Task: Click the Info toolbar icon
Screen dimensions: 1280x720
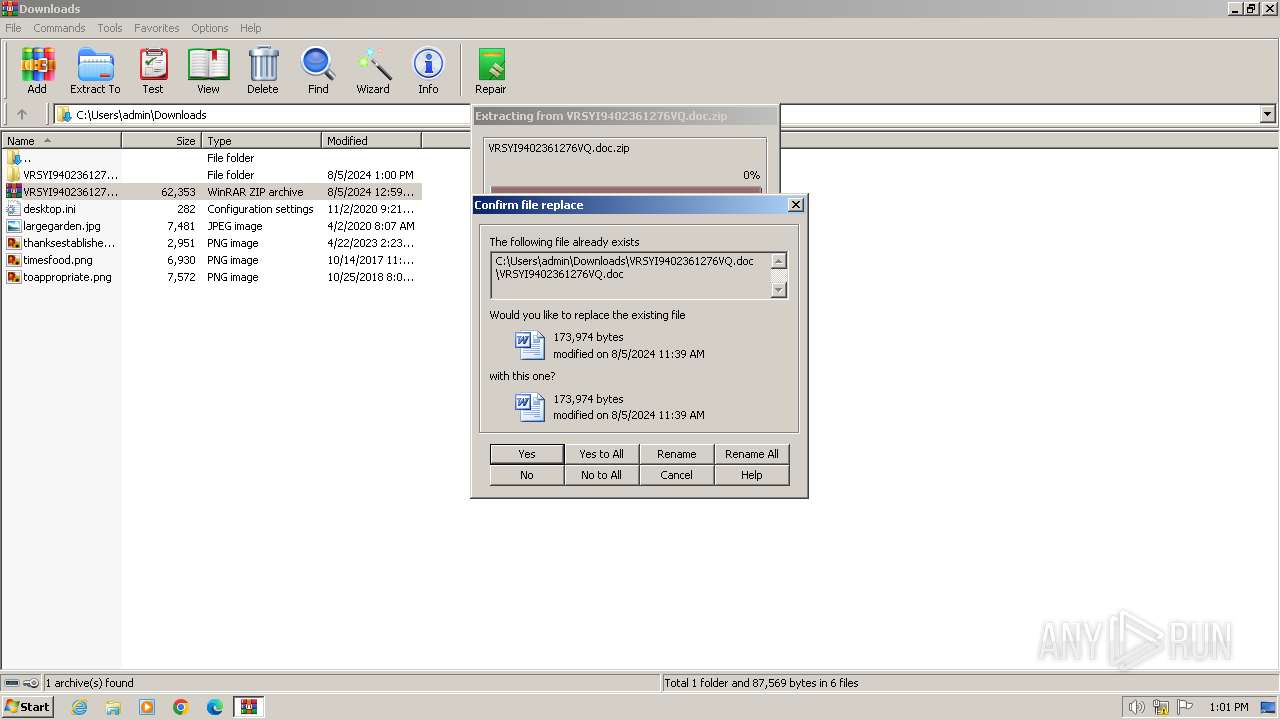Action: [x=428, y=71]
